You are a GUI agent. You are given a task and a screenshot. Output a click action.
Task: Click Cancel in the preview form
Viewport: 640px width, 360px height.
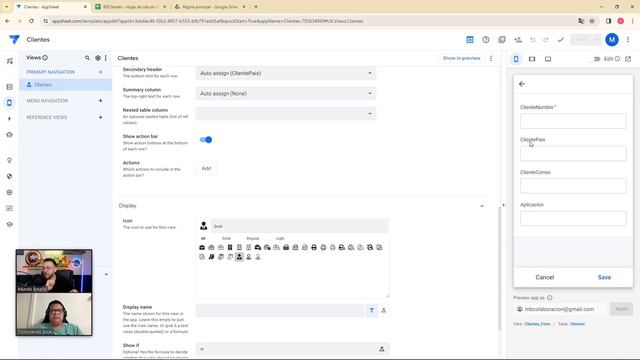(x=544, y=278)
